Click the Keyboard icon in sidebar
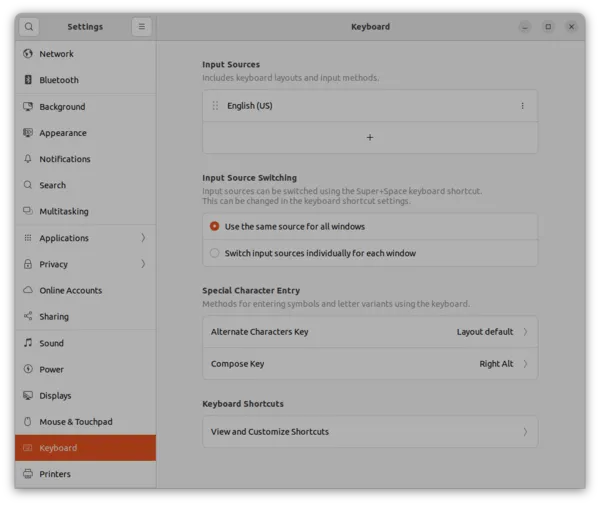 (28, 448)
